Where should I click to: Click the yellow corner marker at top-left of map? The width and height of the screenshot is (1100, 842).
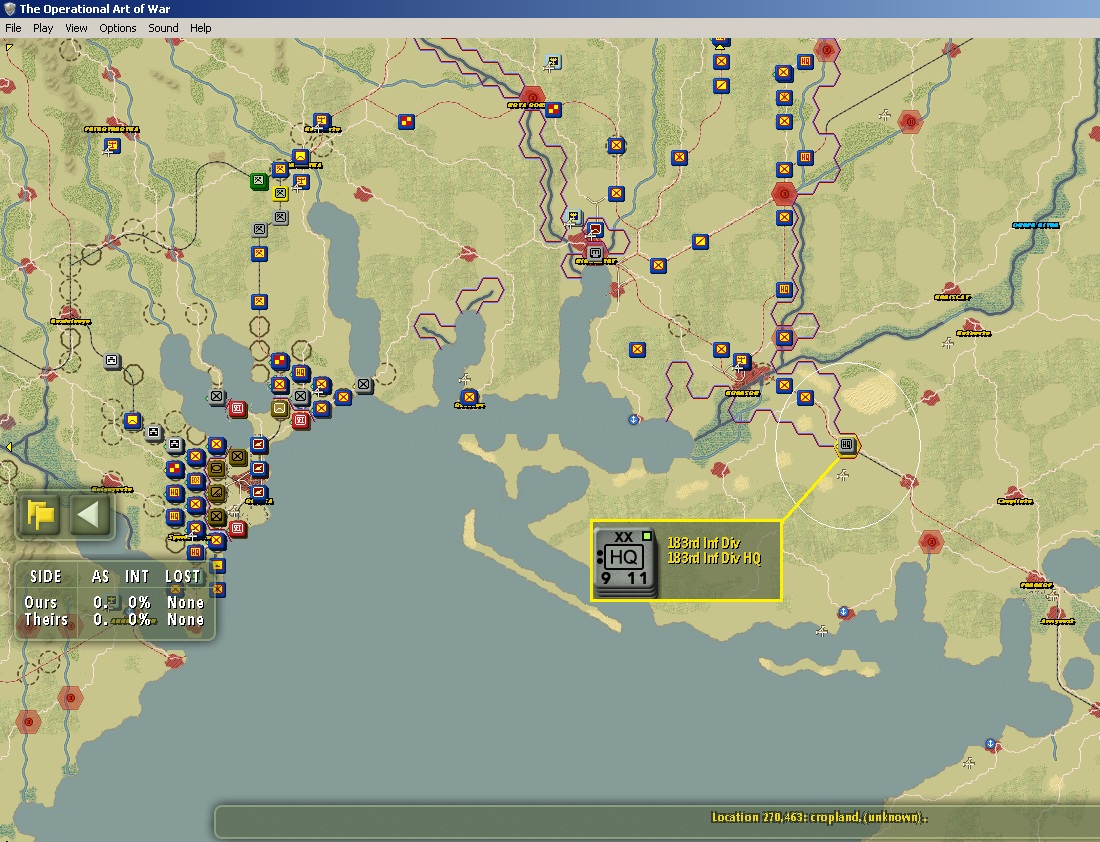9,47
